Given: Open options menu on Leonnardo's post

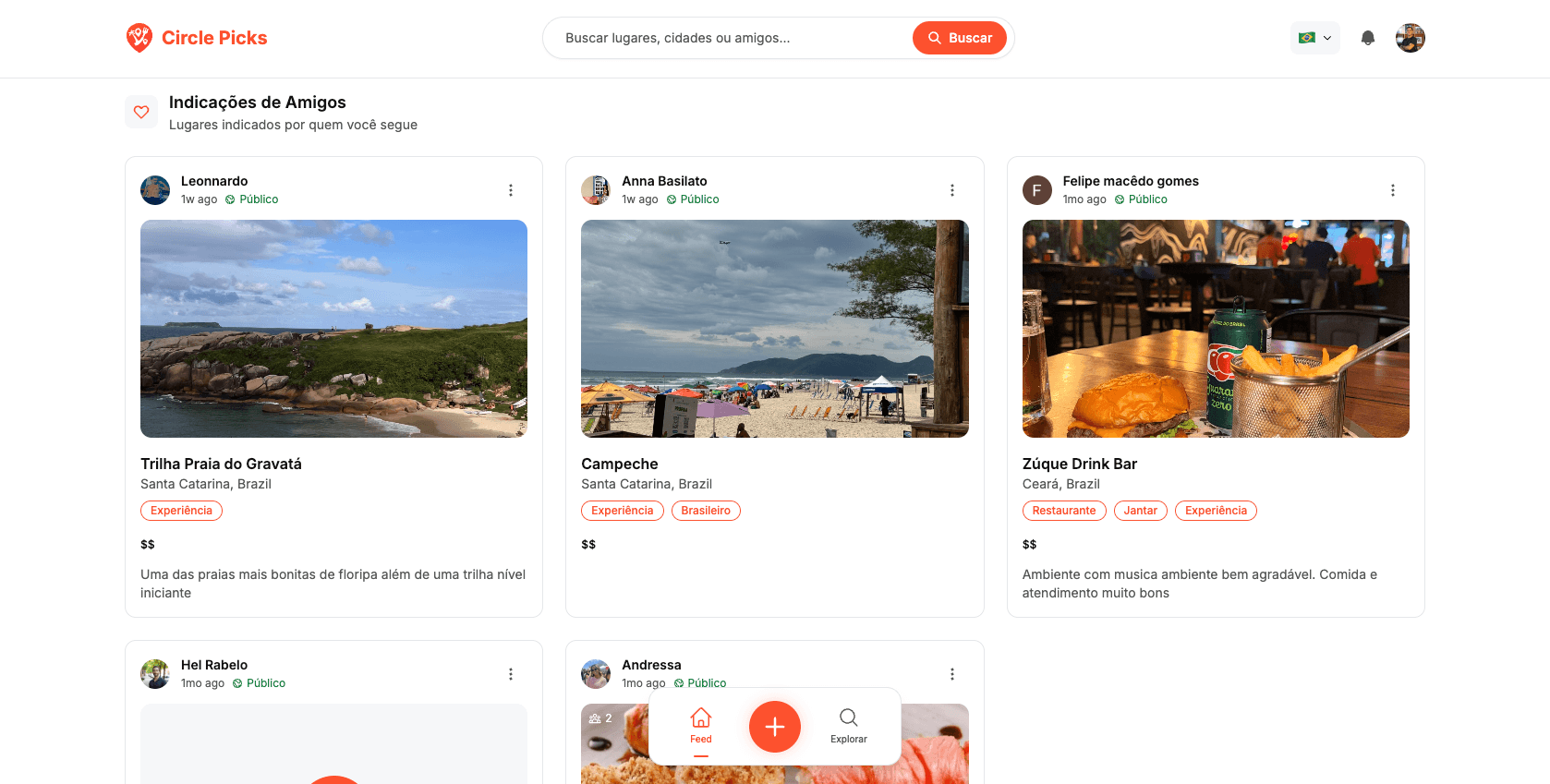Looking at the screenshot, I should (511, 190).
